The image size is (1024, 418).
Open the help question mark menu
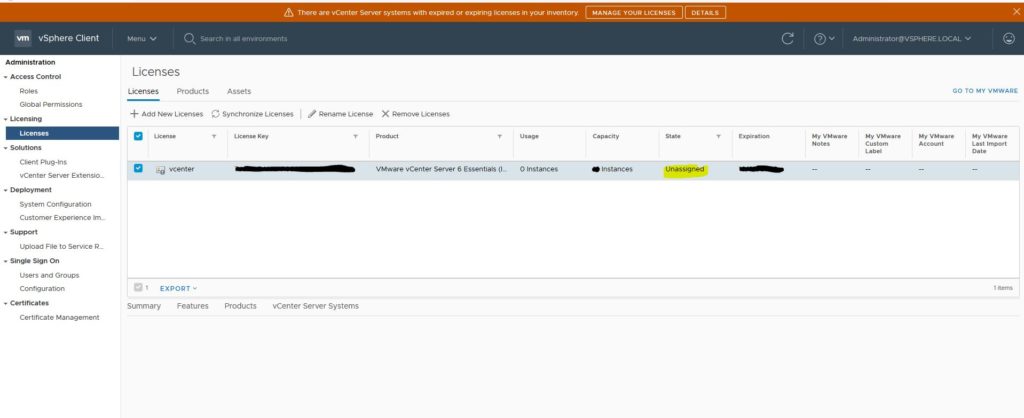pos(824,39)
